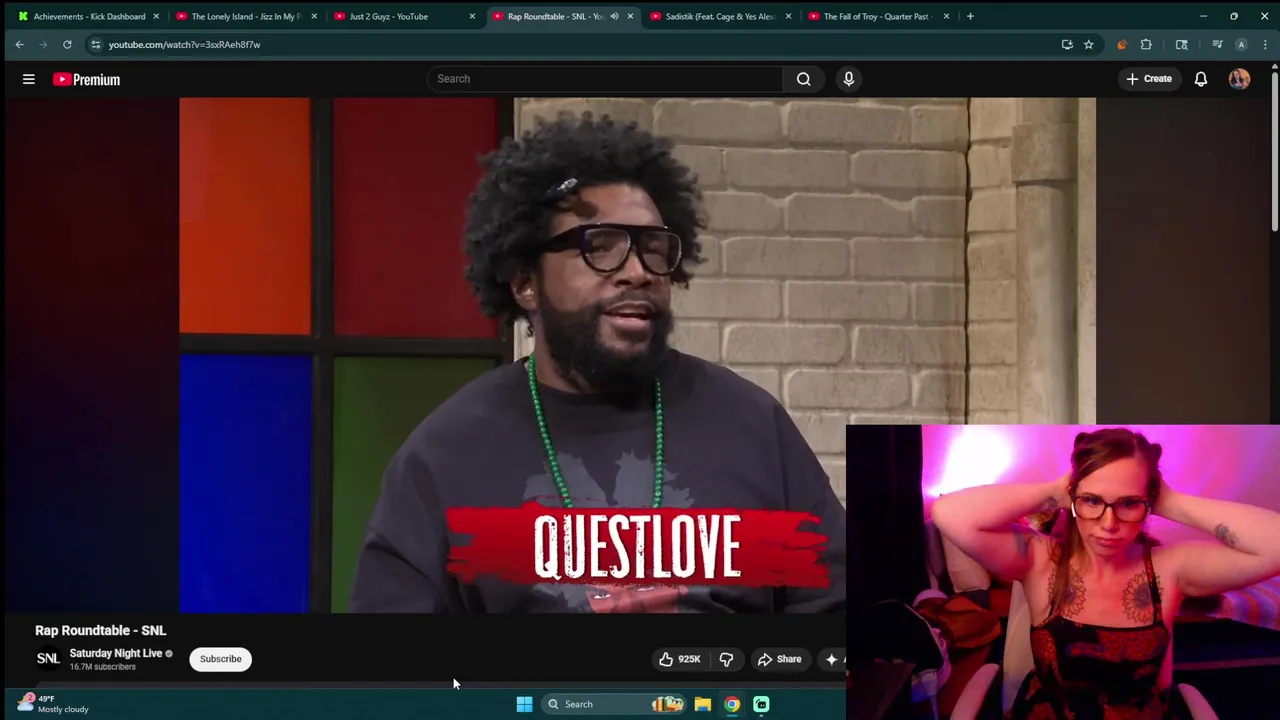Reload the page with the refresh icon
Image resolution: width=1280 pixels, height=720 pixels.
[x=67, y=44]
